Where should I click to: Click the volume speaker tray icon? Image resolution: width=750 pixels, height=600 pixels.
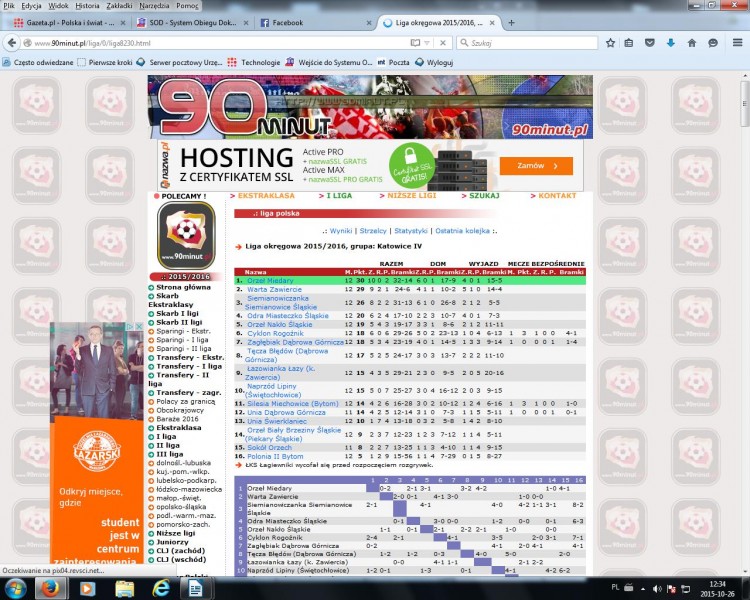[657, 589]
